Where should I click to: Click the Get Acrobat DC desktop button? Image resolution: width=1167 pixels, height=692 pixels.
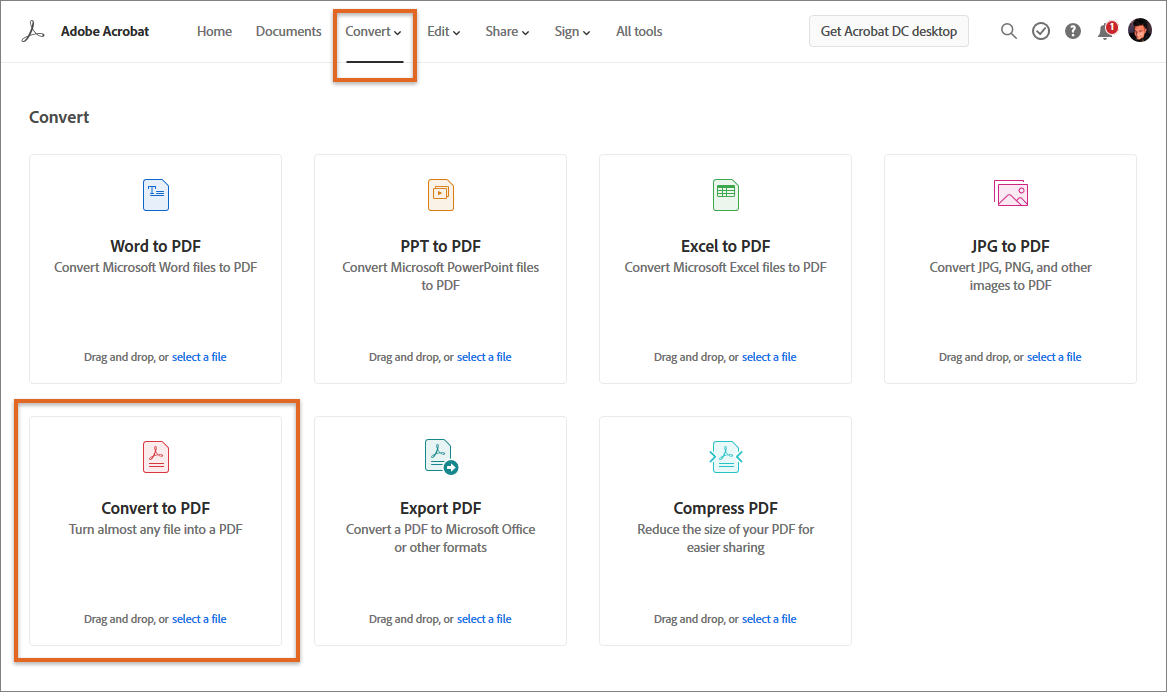[x=888, y=31]
